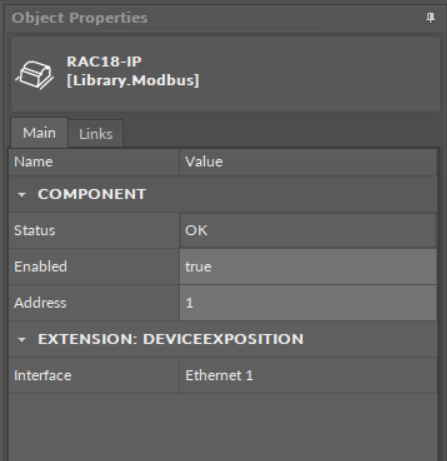Screen dimensions: 447x461
Task: Collapse the EXTENSION: DEVICEEXPOSITION section arrow
Action: point(22,340)
